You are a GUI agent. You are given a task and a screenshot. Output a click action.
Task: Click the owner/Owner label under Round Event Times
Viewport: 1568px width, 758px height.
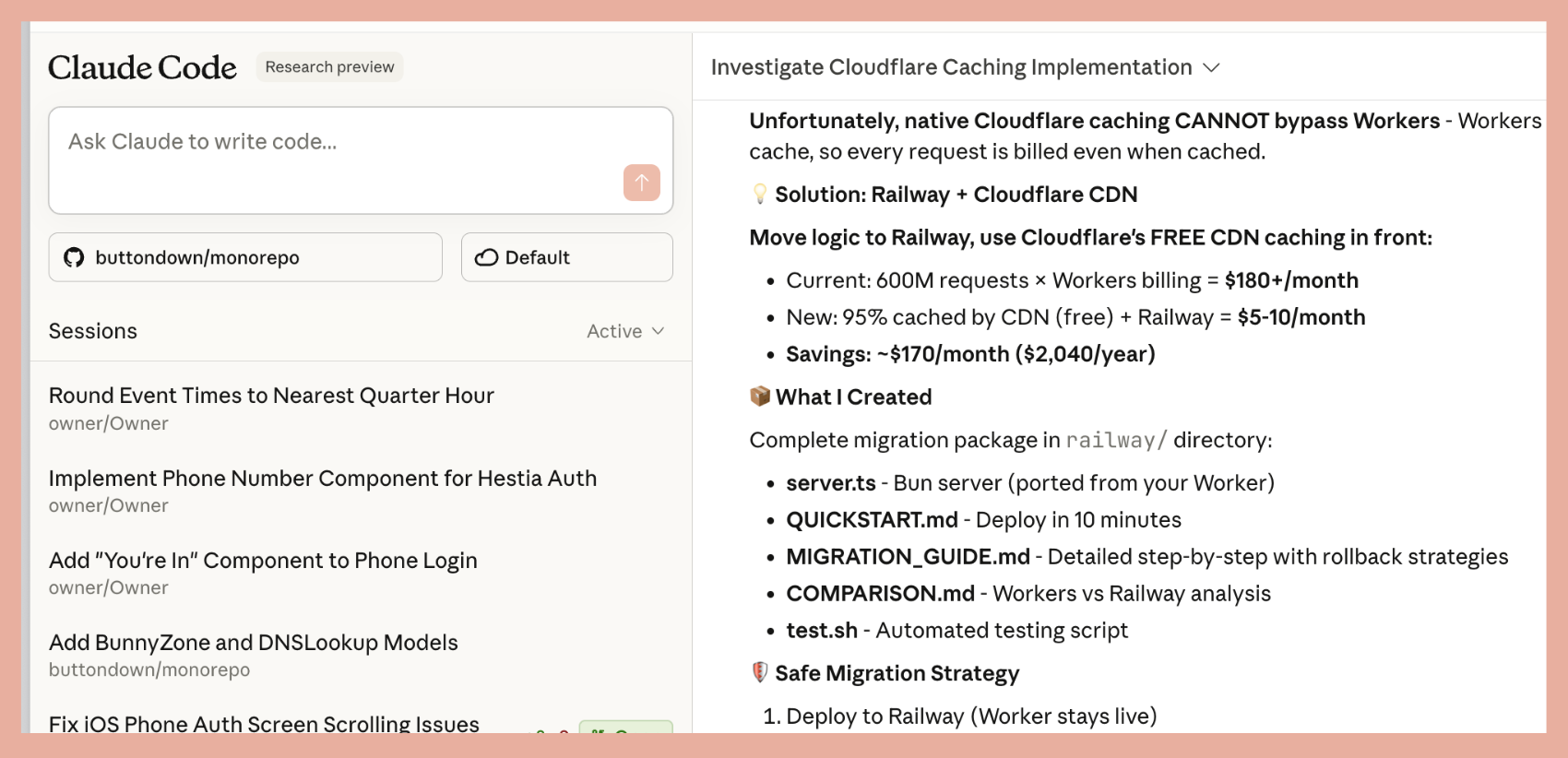tap(109, 424)
